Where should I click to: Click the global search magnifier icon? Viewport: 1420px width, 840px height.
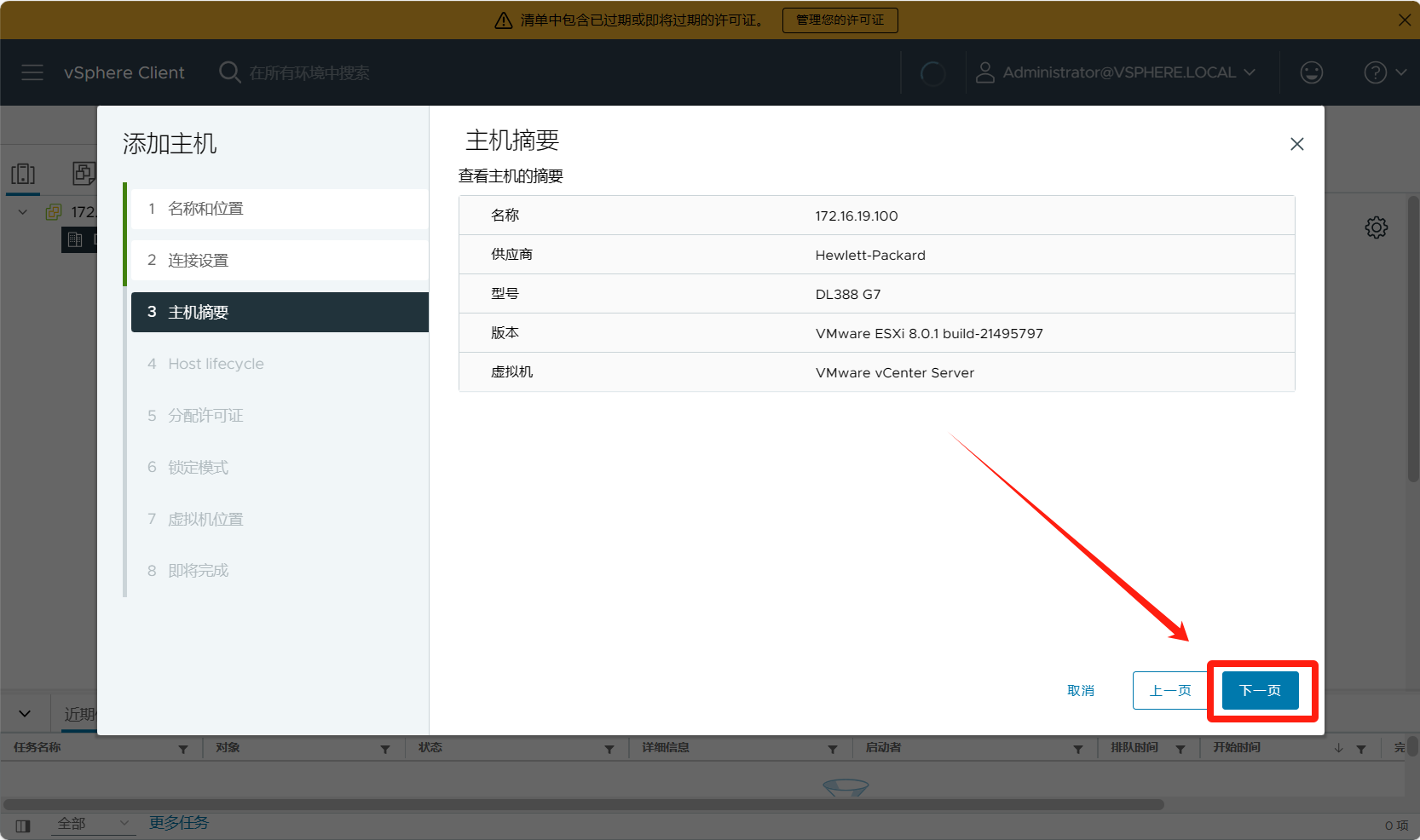click(229, 72)
